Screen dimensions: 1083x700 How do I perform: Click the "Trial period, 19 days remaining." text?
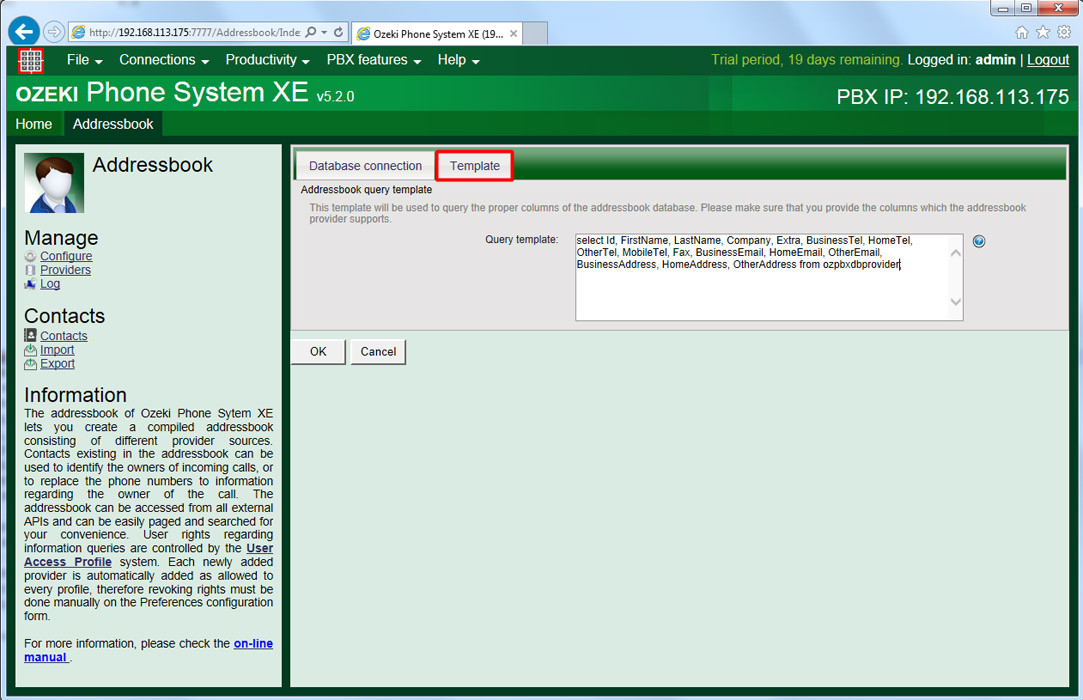point(807,60)
